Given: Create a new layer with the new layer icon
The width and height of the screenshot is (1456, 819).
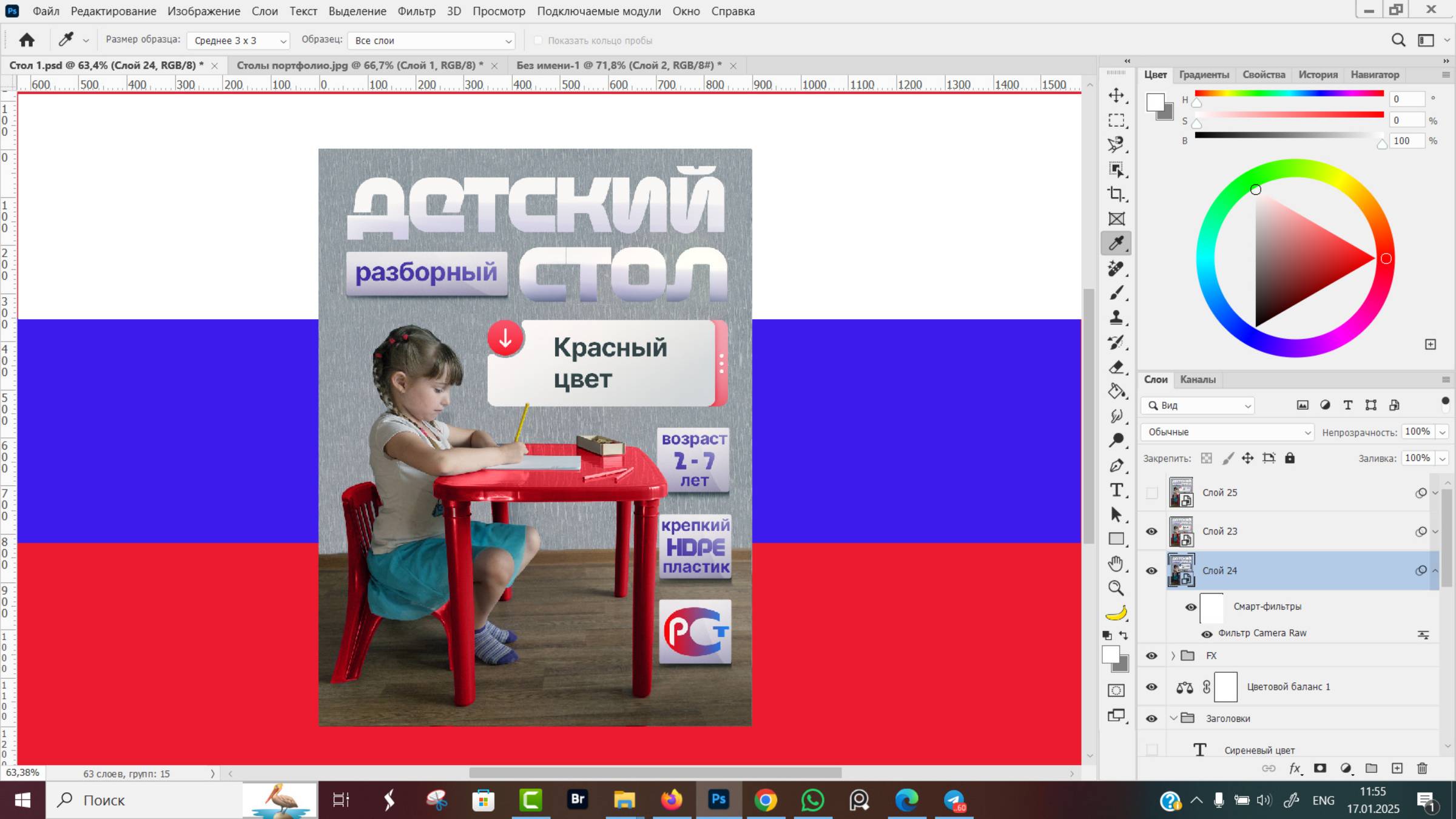Looking at the screenshot, I should (x=1398, y=768).
